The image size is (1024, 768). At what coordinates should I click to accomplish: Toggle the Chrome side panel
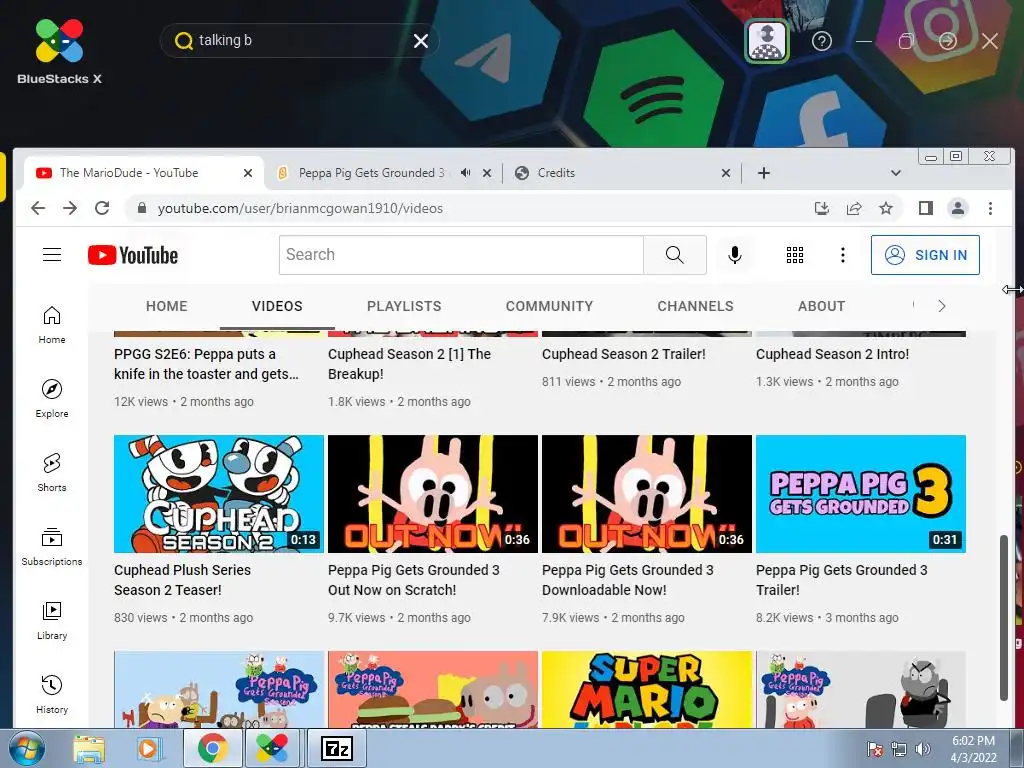(925, 208)
